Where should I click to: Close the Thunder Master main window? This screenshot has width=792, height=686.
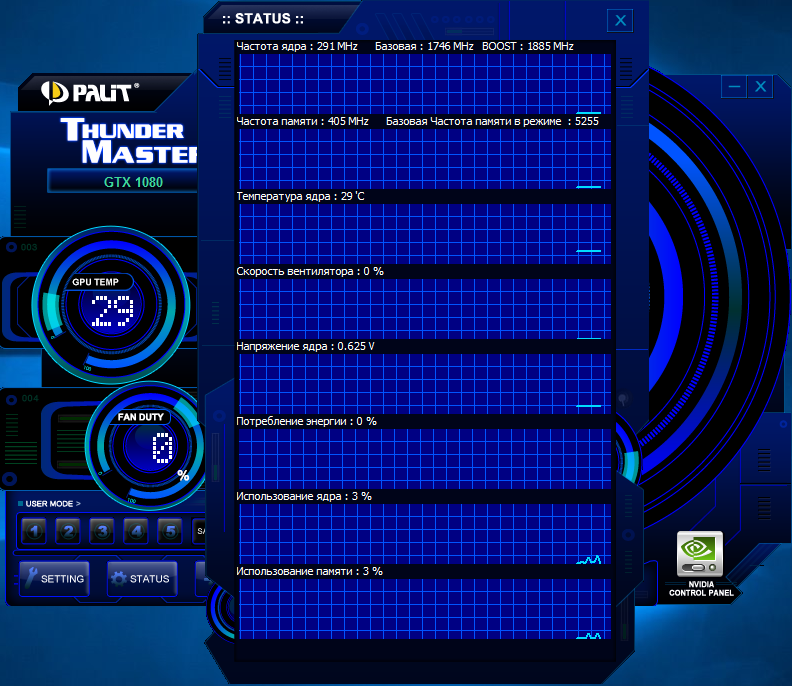[760, 86]
